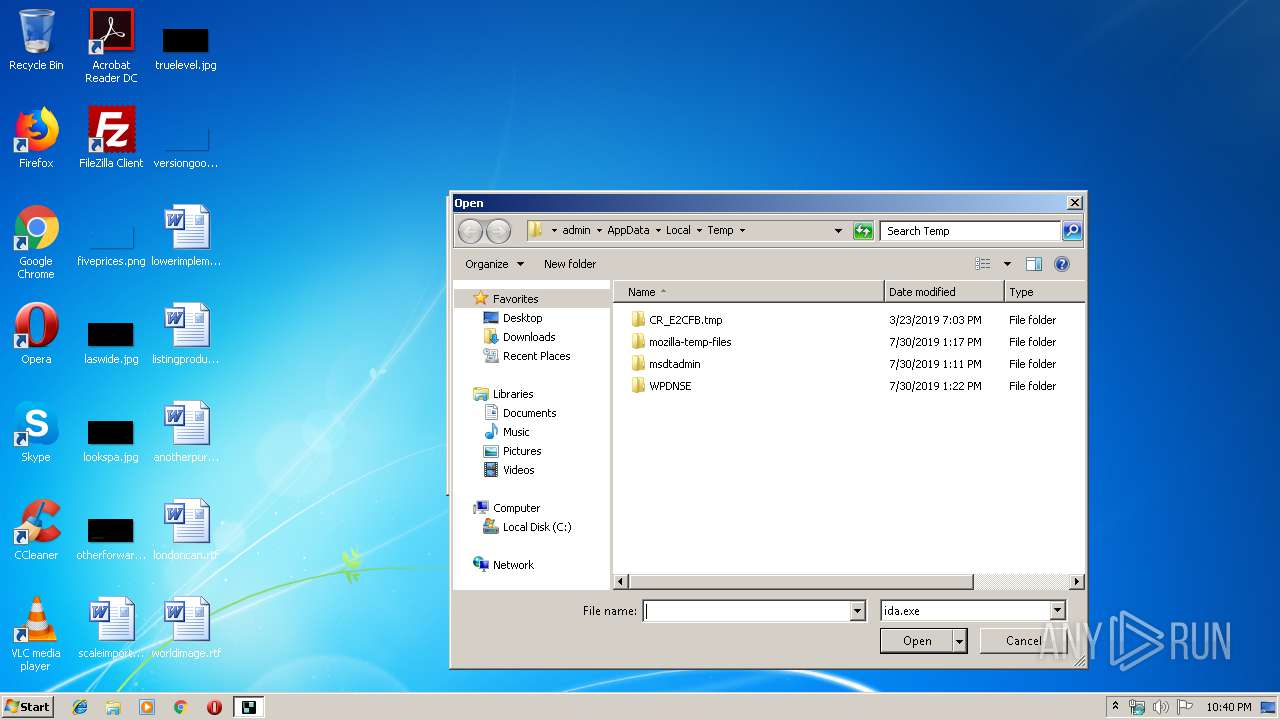Open the Recycle Bin desktop icon
The image size is (1280, 720).
coord(36,40)
